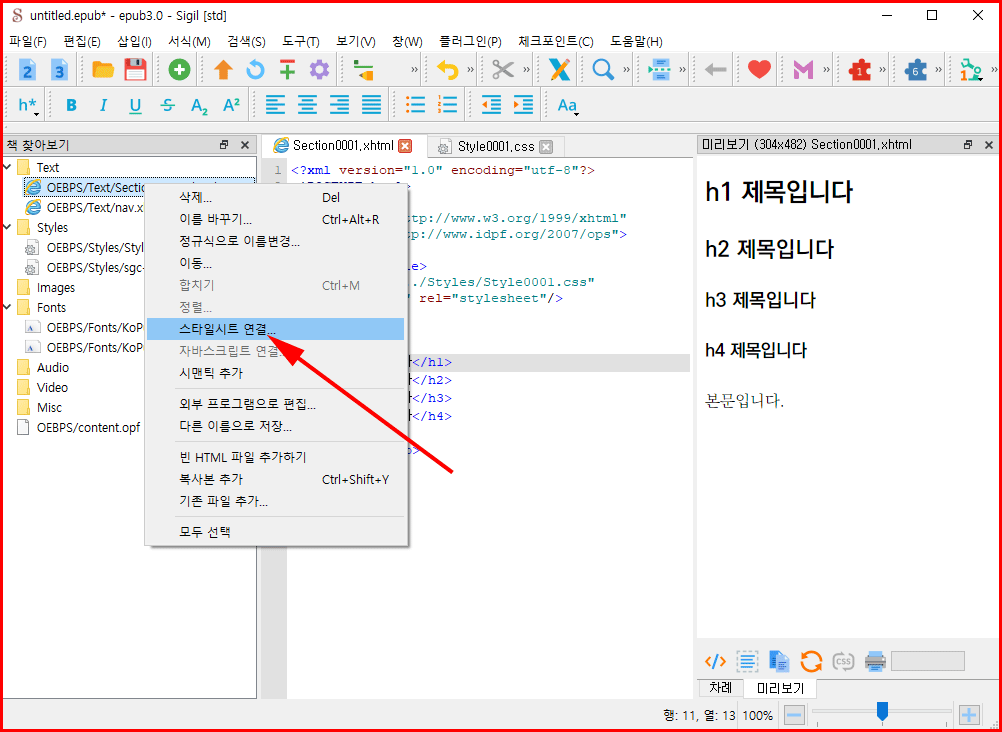1002x732 pixels.
Task: Insert bulleted list
Action: (415, 105)
